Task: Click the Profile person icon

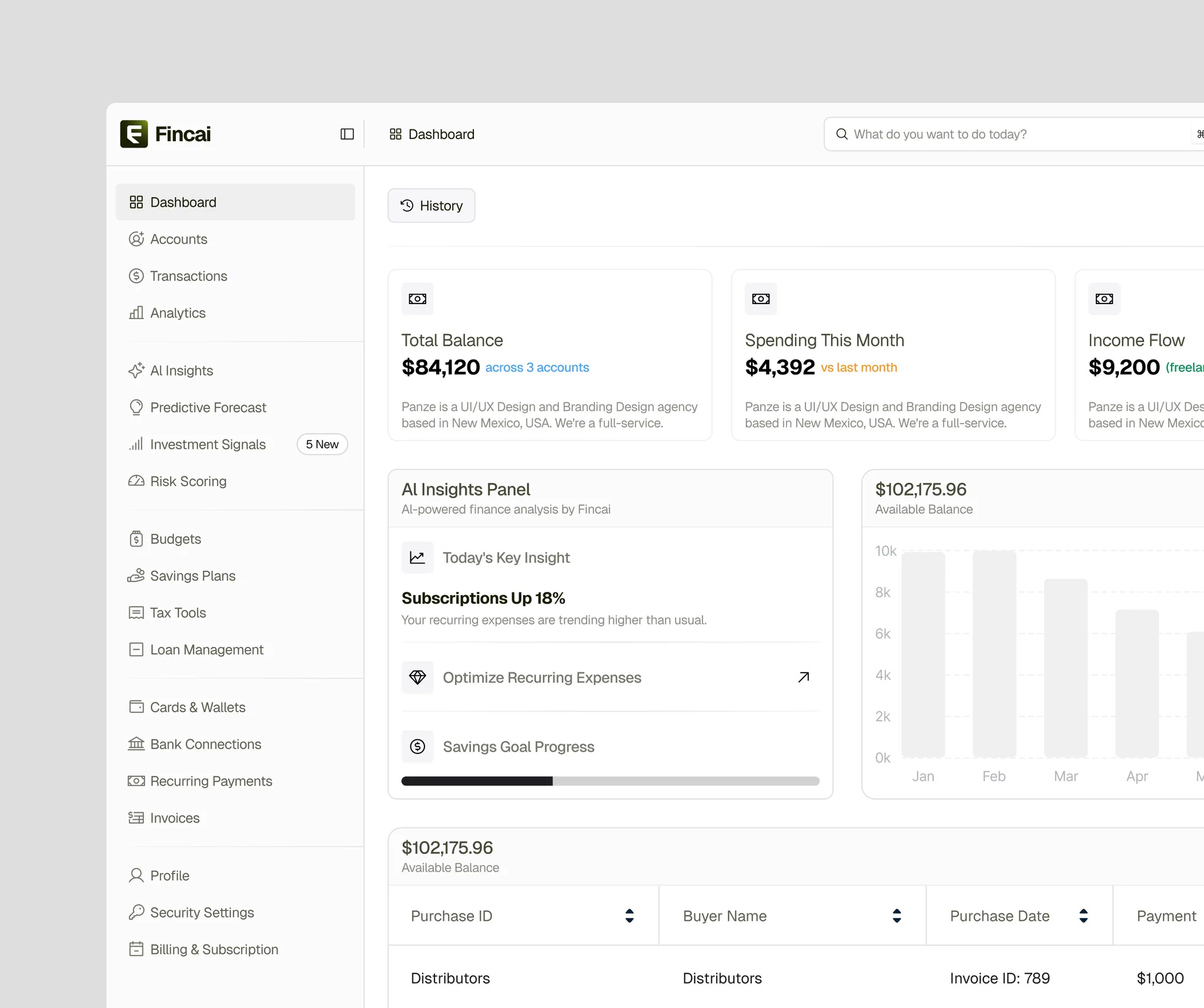Action: click(136, 876)
